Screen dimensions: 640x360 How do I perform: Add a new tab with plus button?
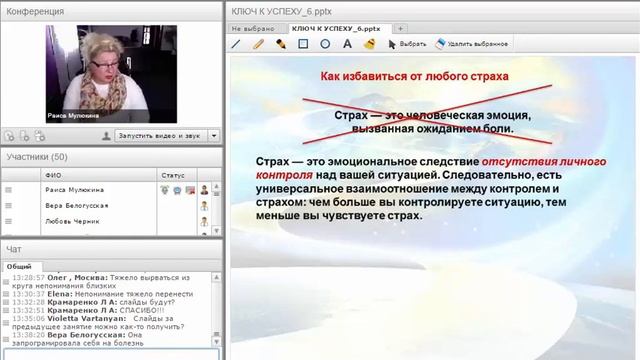coord(400,29)
